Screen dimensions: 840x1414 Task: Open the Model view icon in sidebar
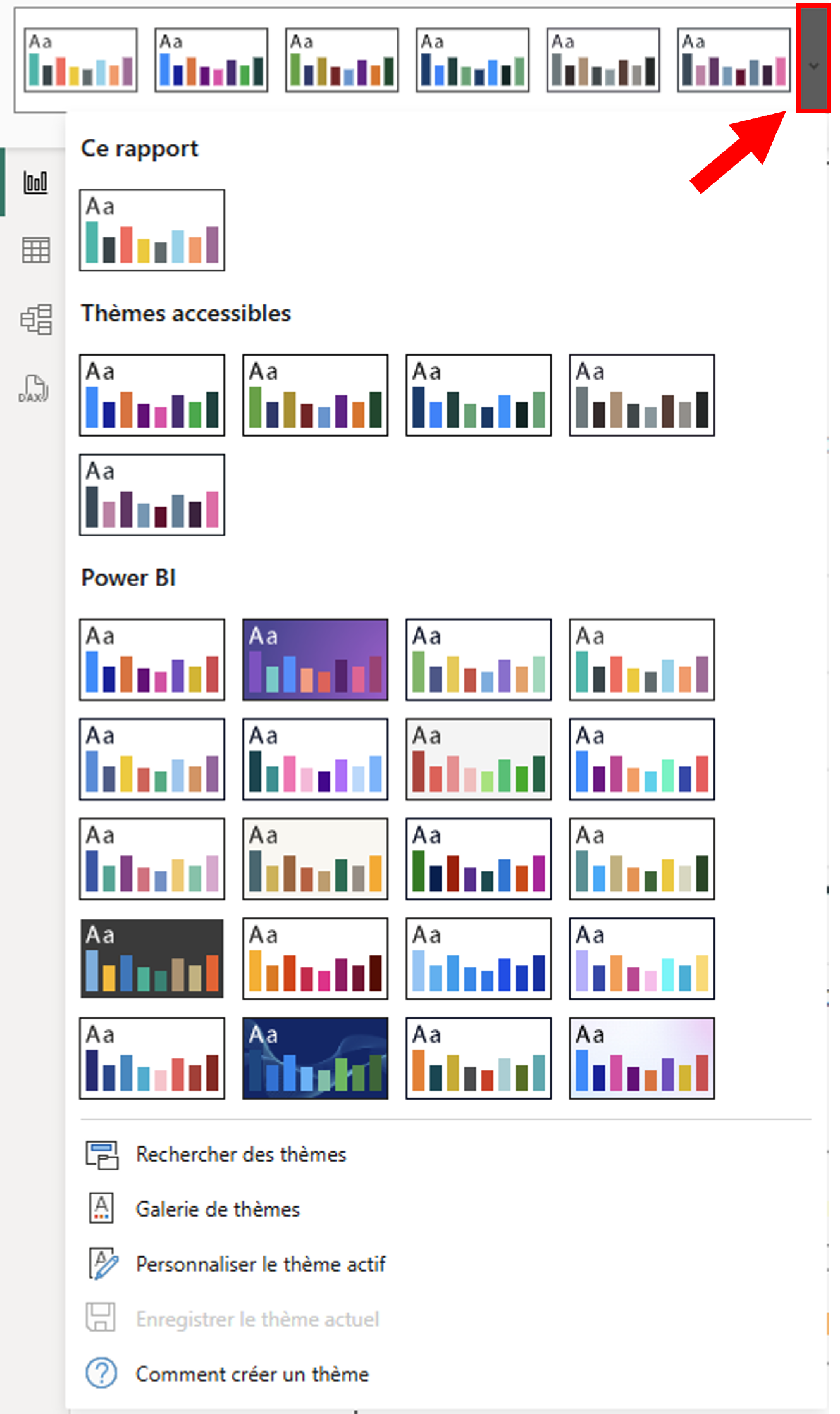click(x=35, y=319)
